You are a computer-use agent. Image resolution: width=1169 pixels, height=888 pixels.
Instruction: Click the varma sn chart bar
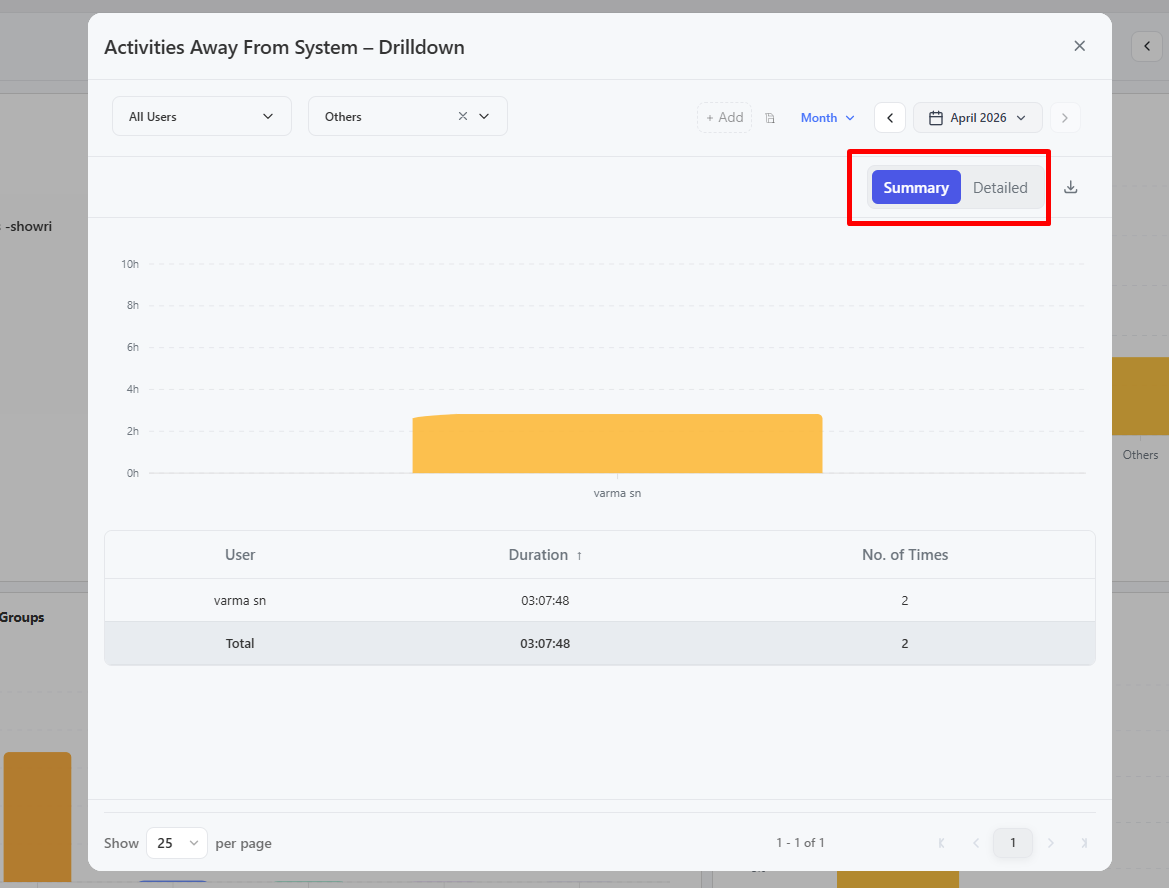pyautogui.click(x=617, y=444)
